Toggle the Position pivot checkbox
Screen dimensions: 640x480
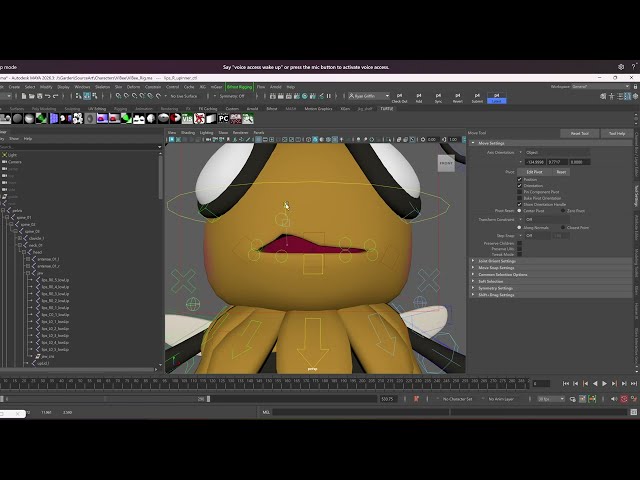click(520, 180)
